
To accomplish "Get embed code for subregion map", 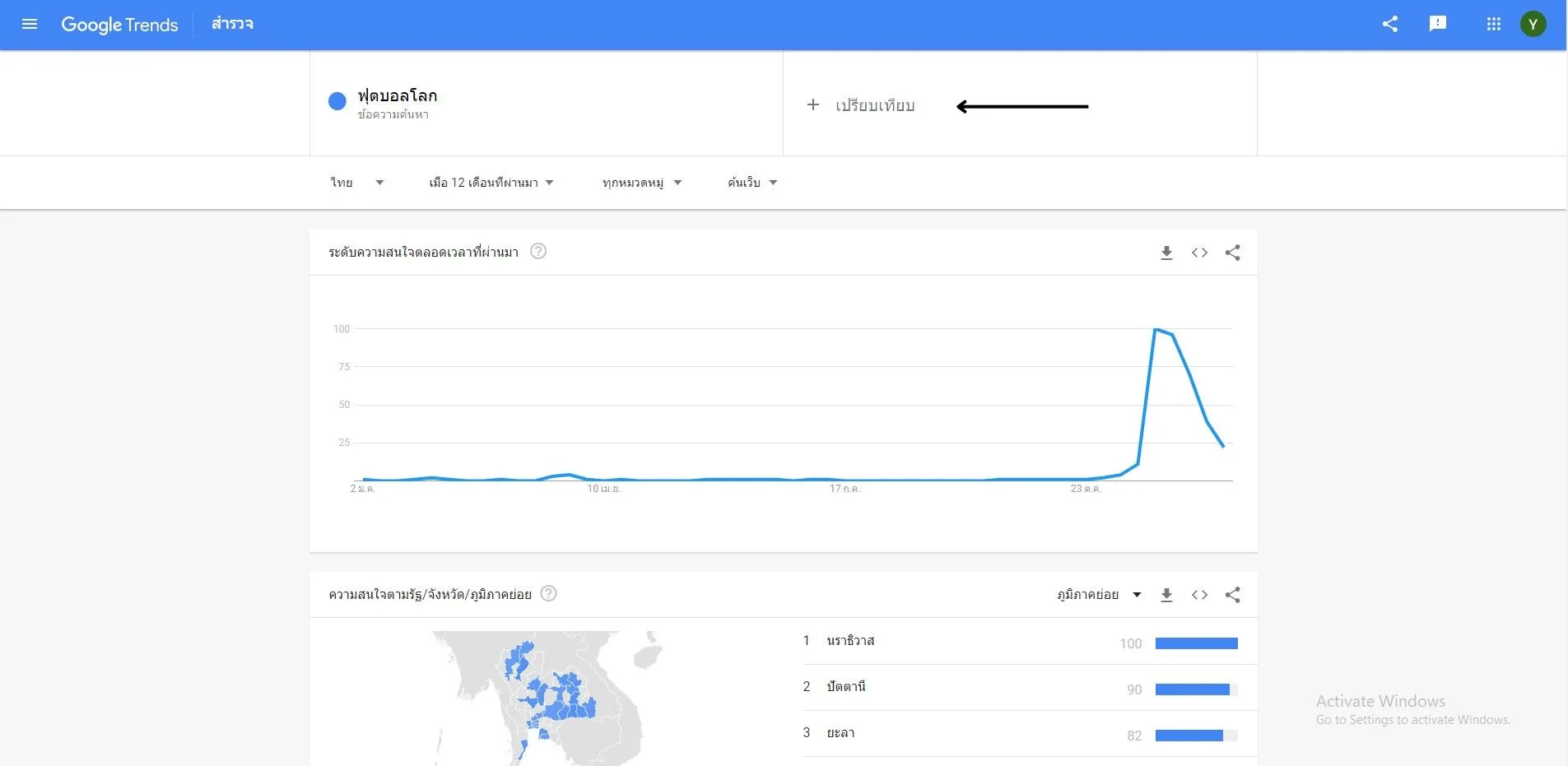I will tap(1199, 595).
